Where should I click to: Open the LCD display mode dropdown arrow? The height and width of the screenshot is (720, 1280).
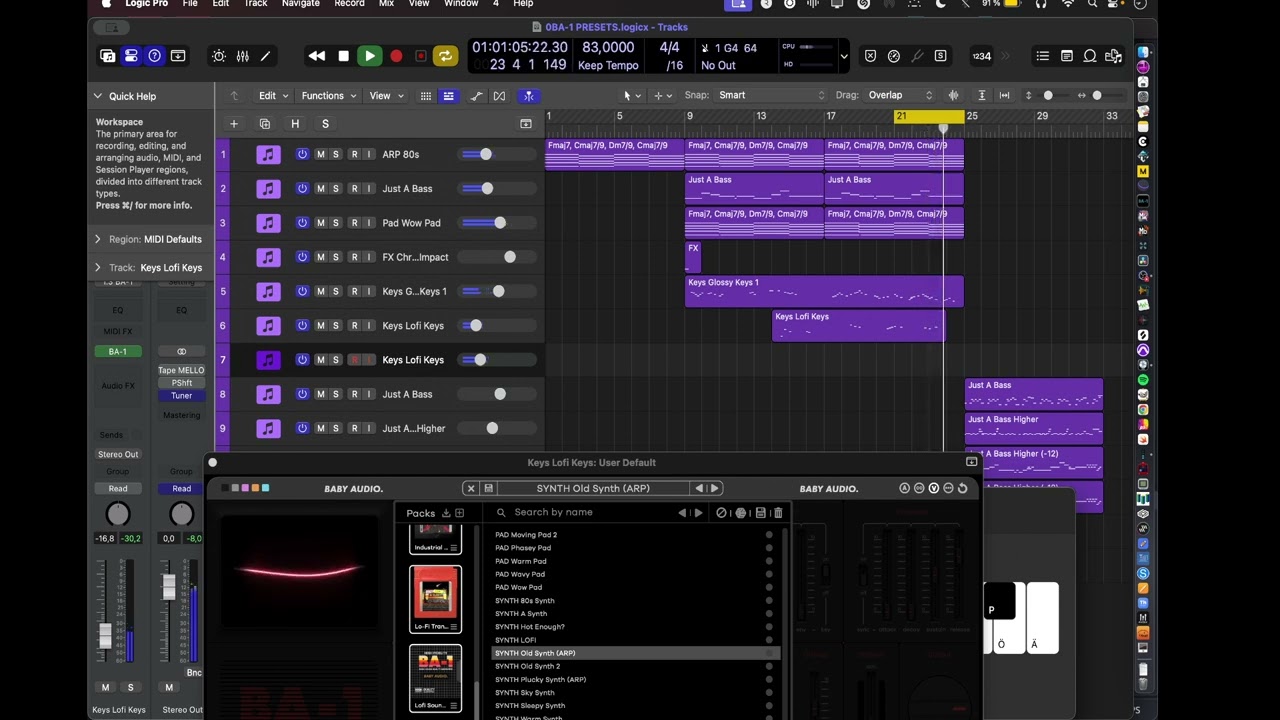843,56
